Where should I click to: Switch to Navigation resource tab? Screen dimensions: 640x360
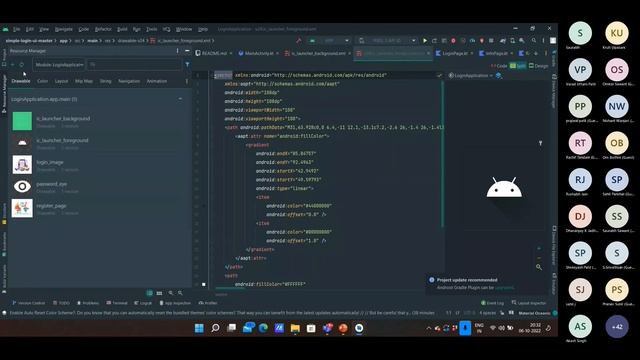(129, 81)
